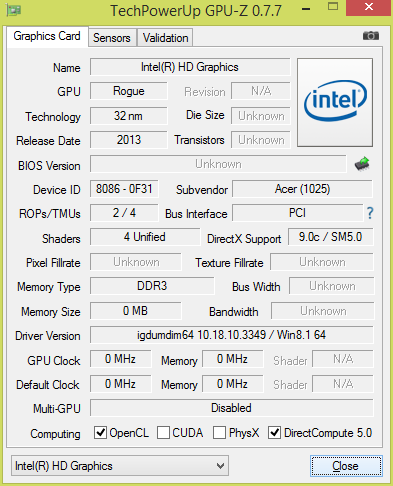Screen dimensions: 393x486
Task: Click the Pixel Fillrate Unknown field
Action: (136, 262)
